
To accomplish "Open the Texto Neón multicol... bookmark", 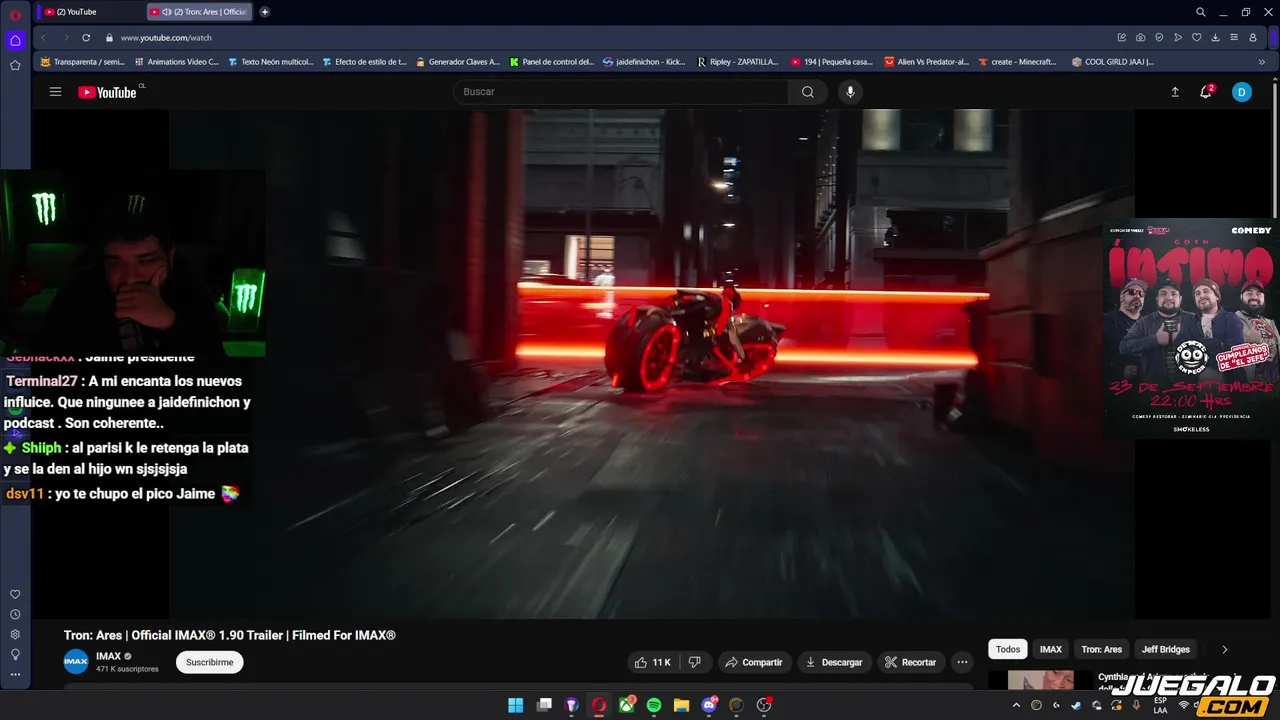I will (271, 62).
